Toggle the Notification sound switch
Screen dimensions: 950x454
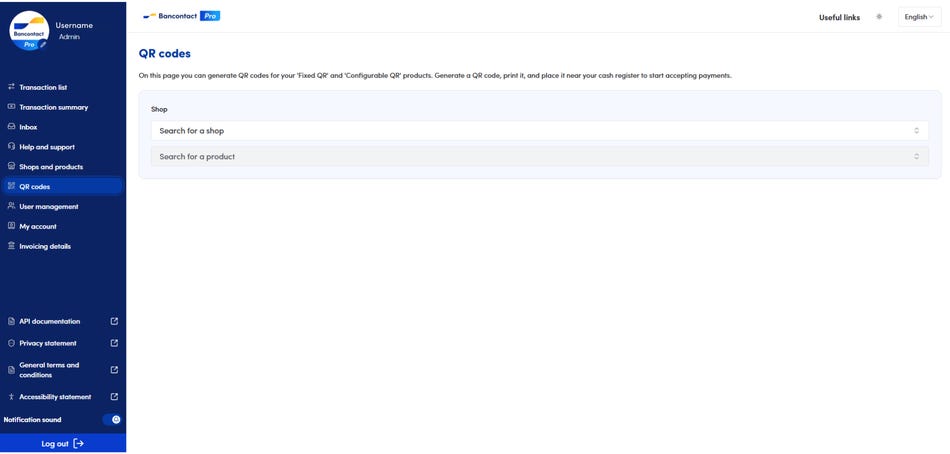112,419
